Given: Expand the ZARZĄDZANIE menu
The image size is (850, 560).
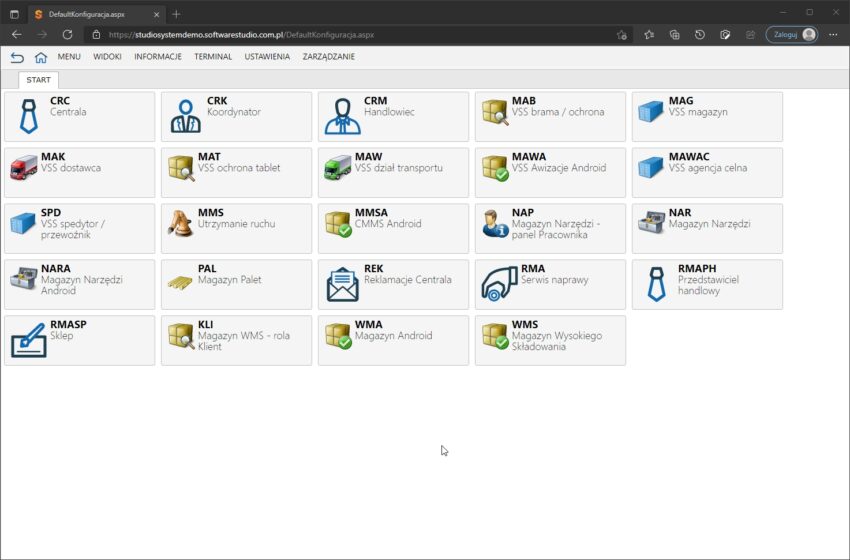Looking at the screenshot, I should pyautogui.click(x=328, y=57).
